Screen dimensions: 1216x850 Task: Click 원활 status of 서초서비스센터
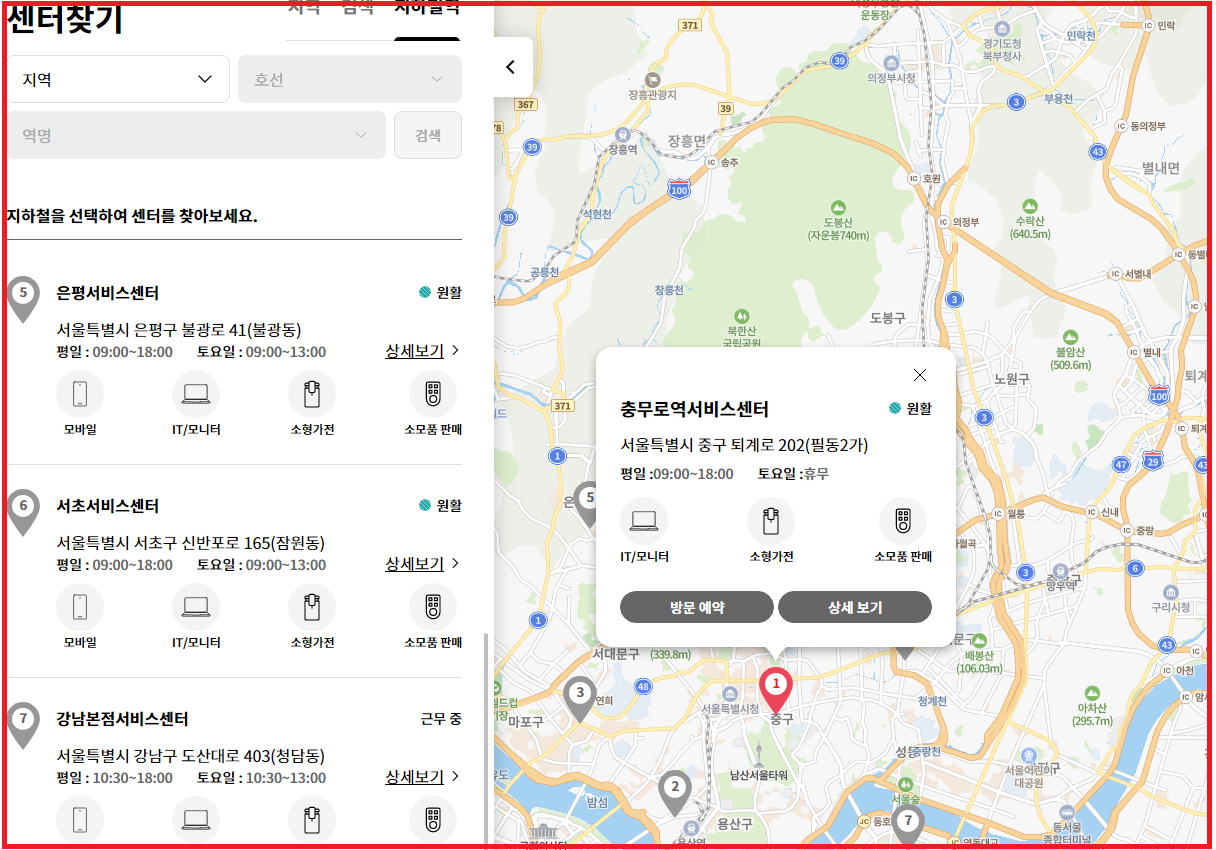440,506
